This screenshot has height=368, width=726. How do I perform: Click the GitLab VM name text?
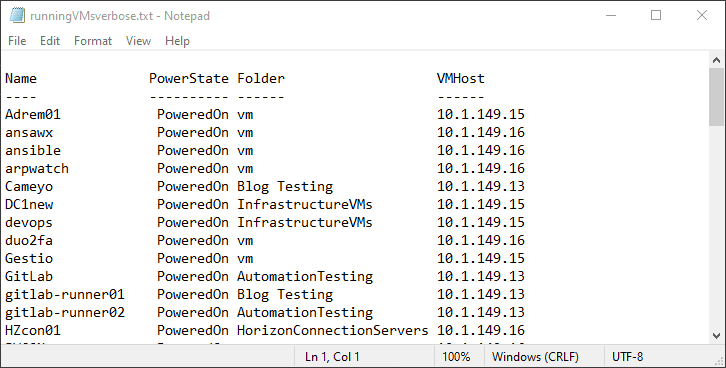[x=29, y=276]
